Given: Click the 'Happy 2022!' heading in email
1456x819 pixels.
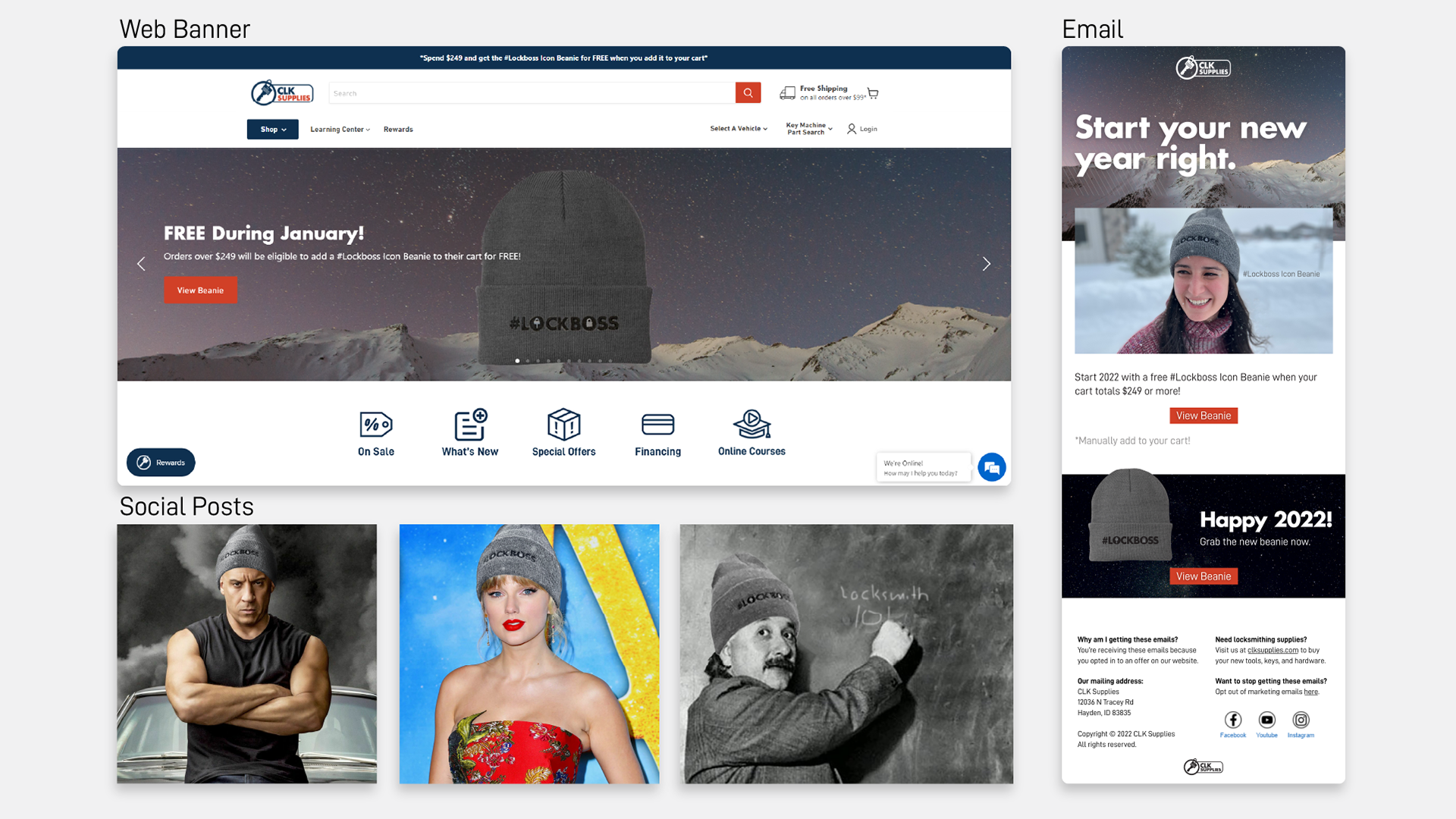Looking at the screenshot, I should pyautogui.click(x=1266, y=519).
